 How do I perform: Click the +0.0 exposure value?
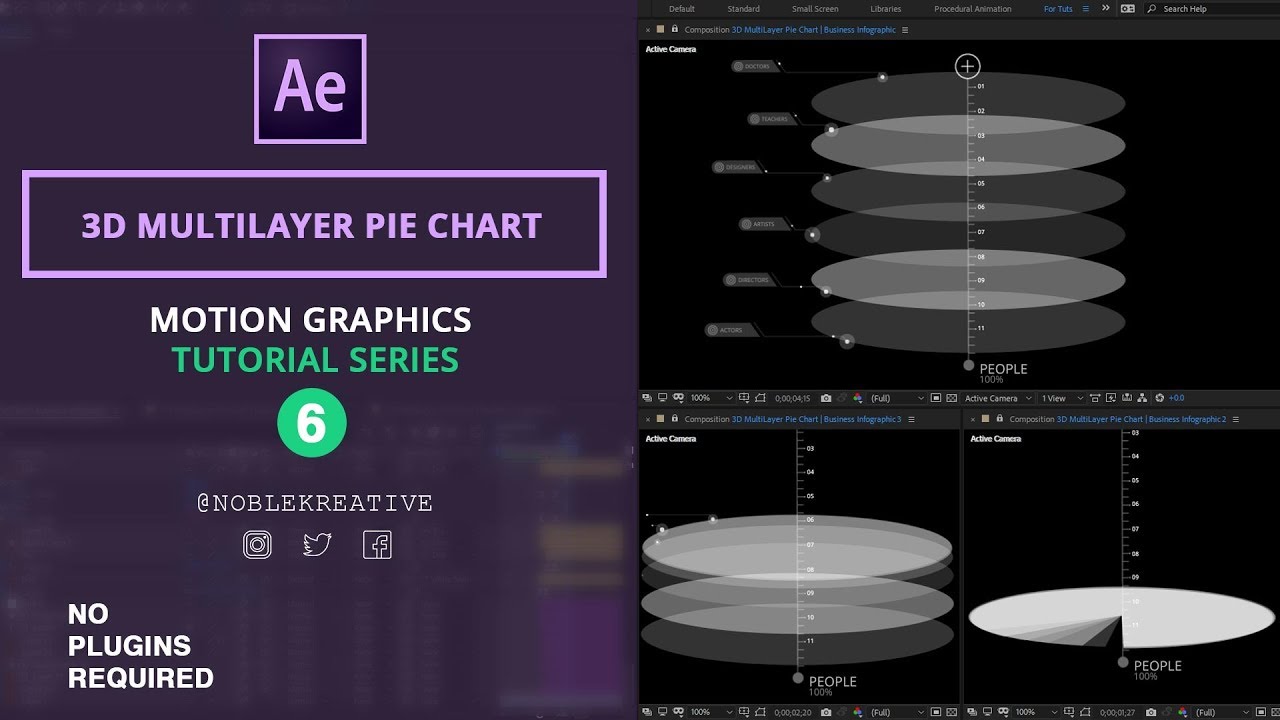pyautogui.click(x=1176, y=398)
